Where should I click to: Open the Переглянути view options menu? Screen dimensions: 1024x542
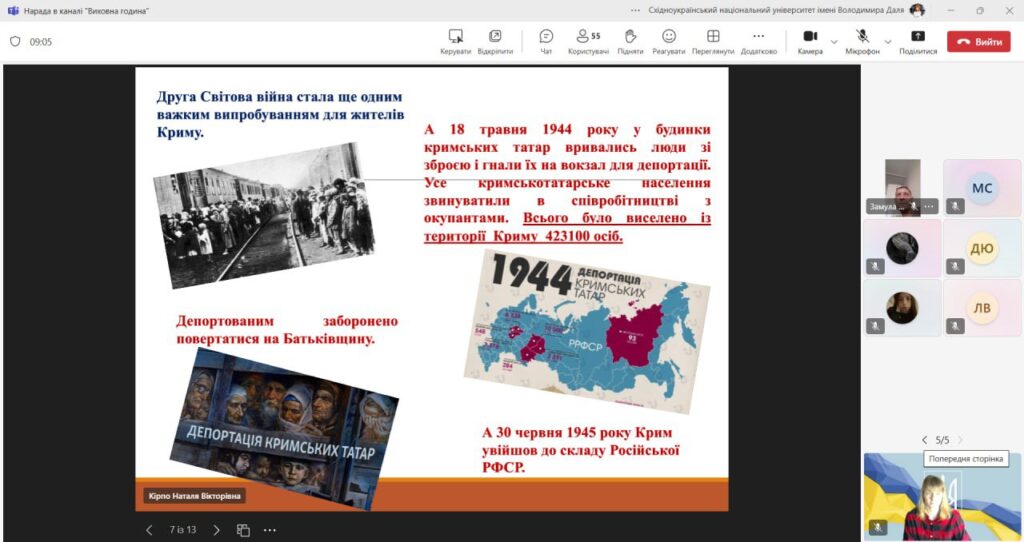pyautogui.click(x=713, y=37)
